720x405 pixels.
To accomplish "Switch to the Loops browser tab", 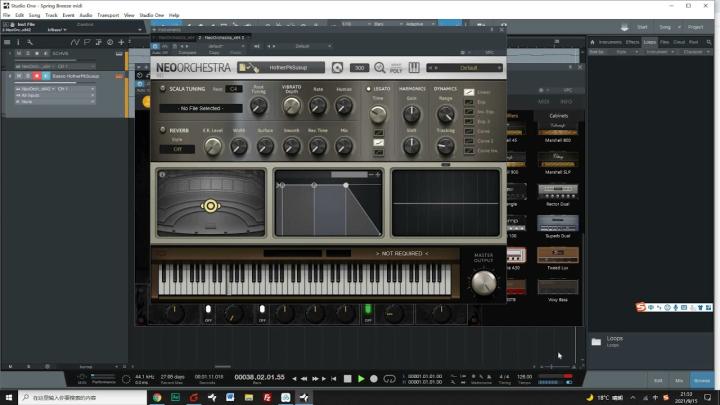I will (x=649, y=42).
